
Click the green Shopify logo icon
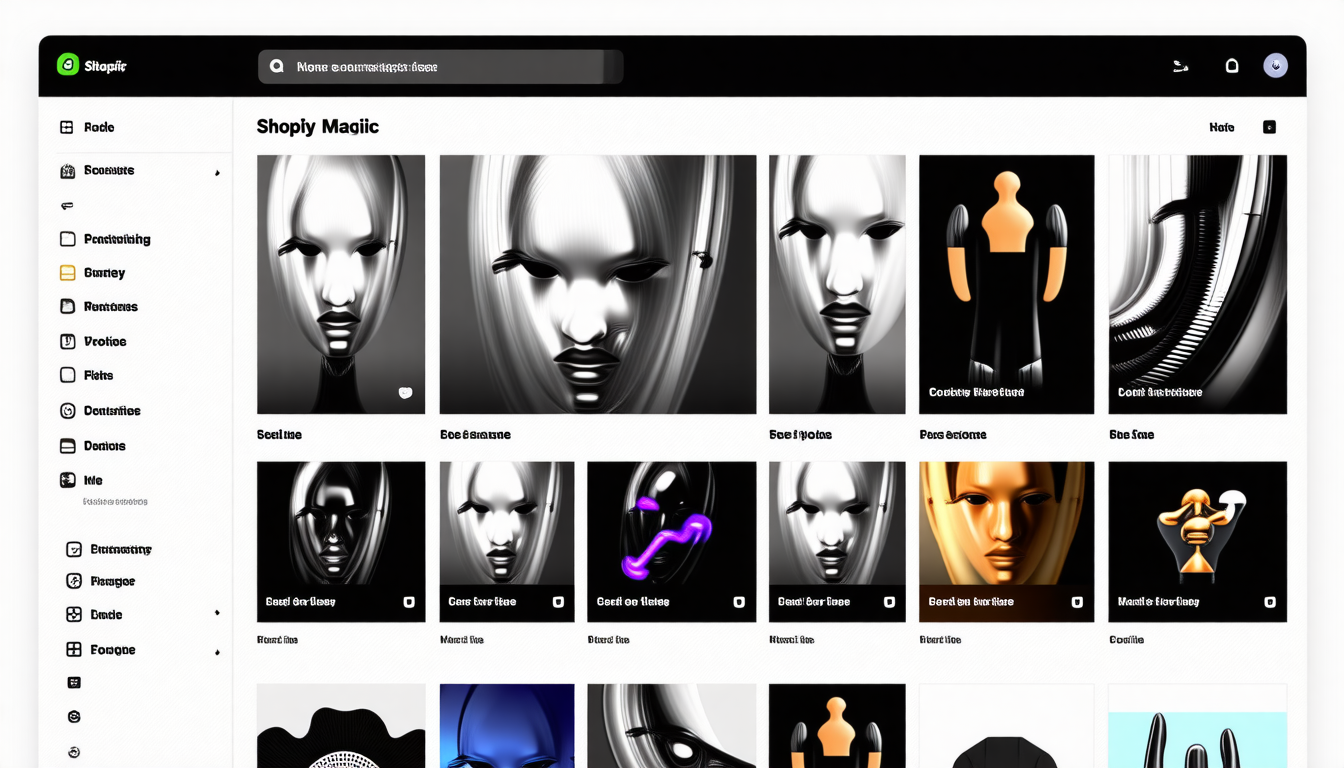coord(68,65)
